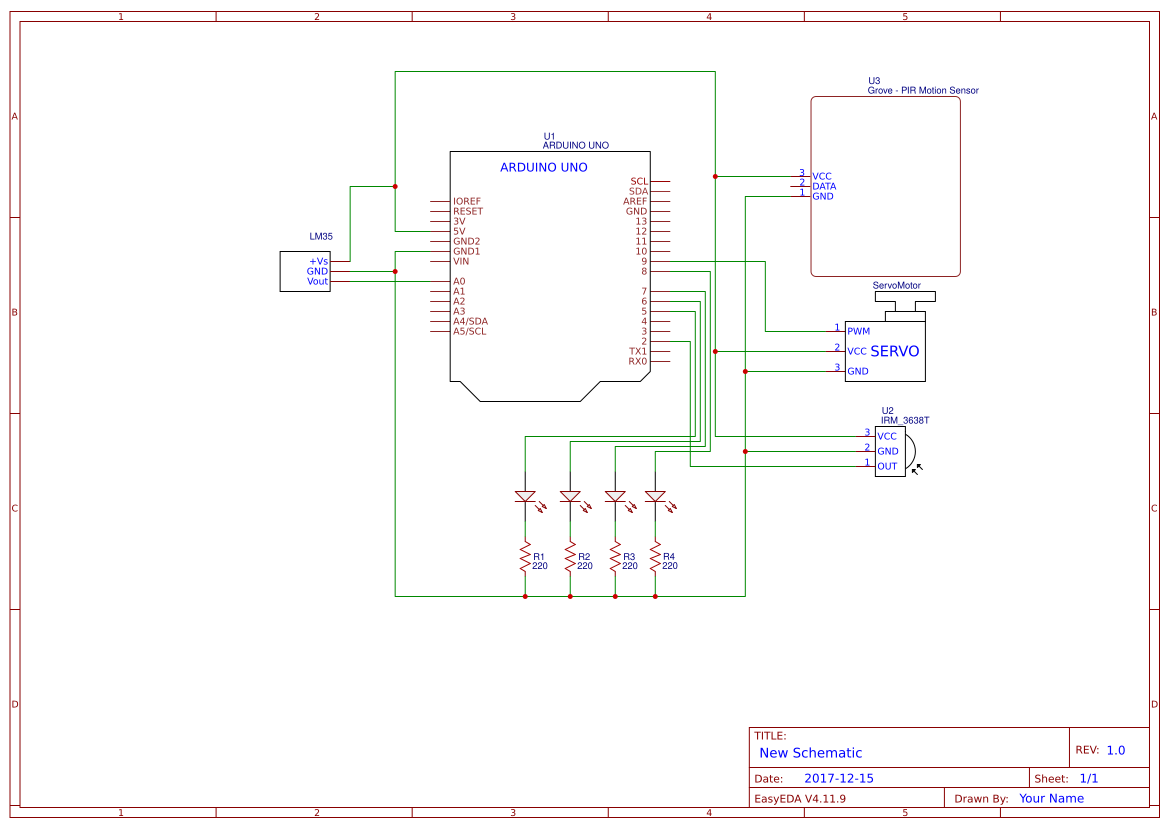Select the date 2017-12-15 in title block
This screenshot has width=1171, height=828.
point(841,776)
